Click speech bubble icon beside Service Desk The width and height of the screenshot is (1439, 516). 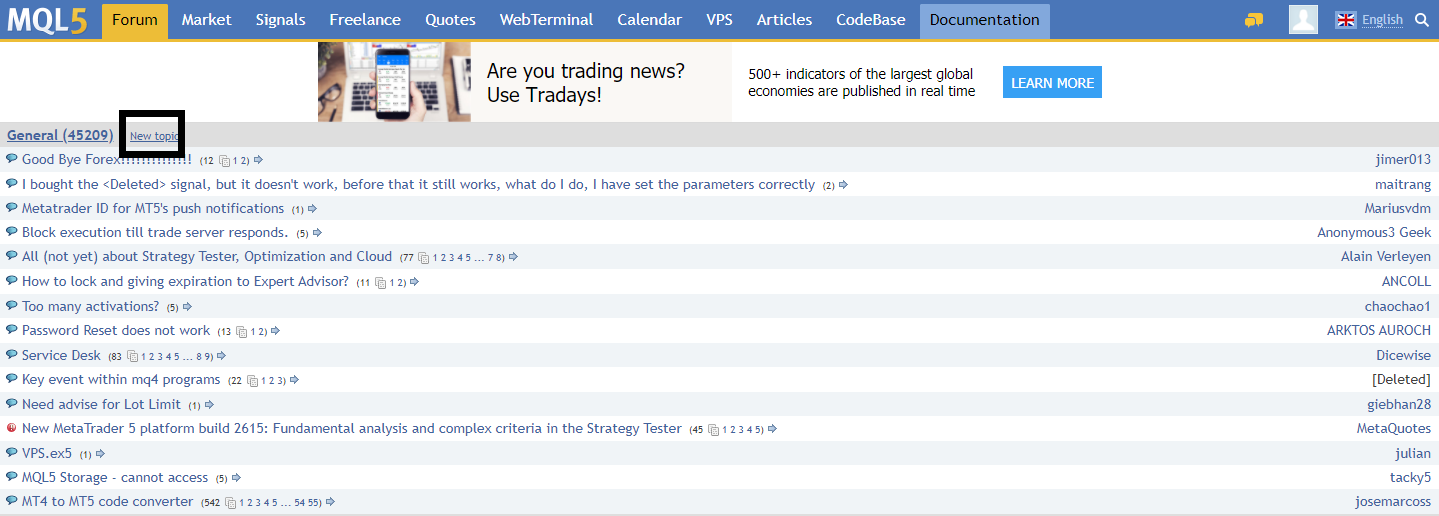(12, 355)
